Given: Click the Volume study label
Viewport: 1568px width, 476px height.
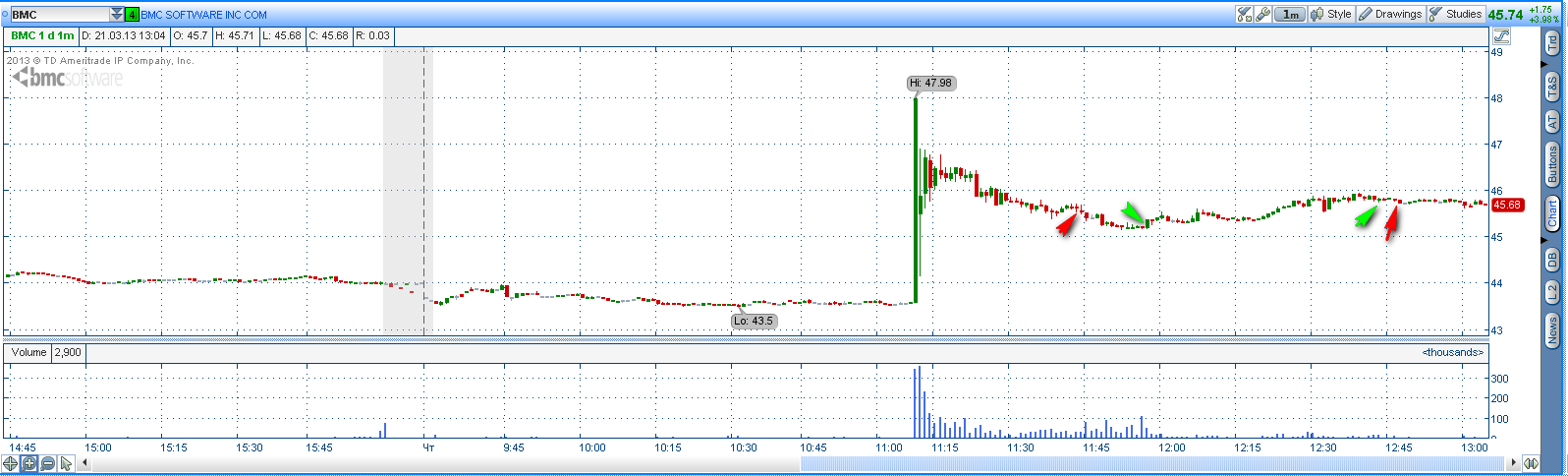Looking at the screenshot, I should click(x=29, y=352).
